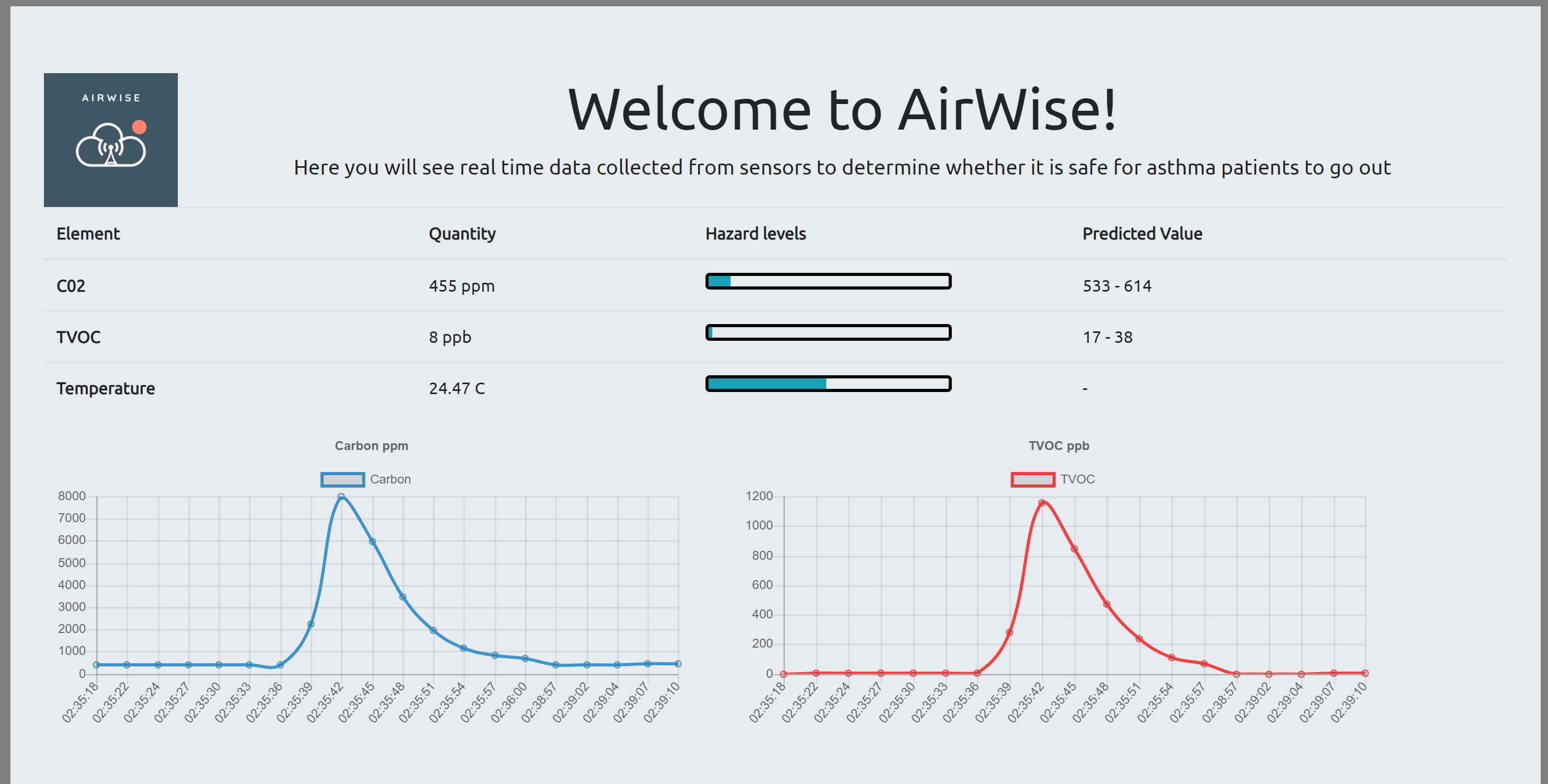Click the Welcome to AirWise heading
This screenshot has height=784, width=1548.
tap(841, 109)
